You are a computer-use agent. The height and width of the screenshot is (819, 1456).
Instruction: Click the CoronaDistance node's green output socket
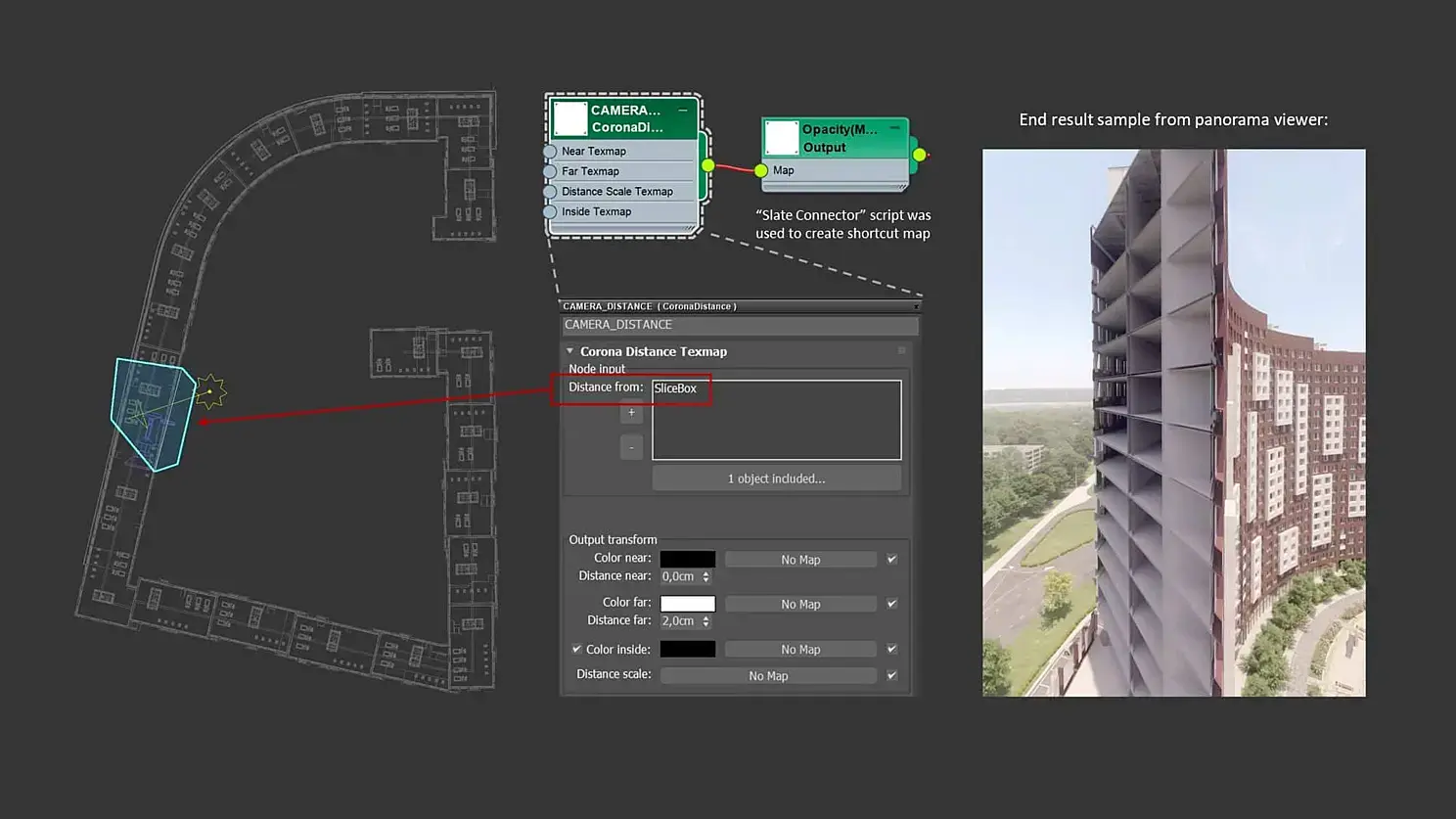tap(707, 165)
